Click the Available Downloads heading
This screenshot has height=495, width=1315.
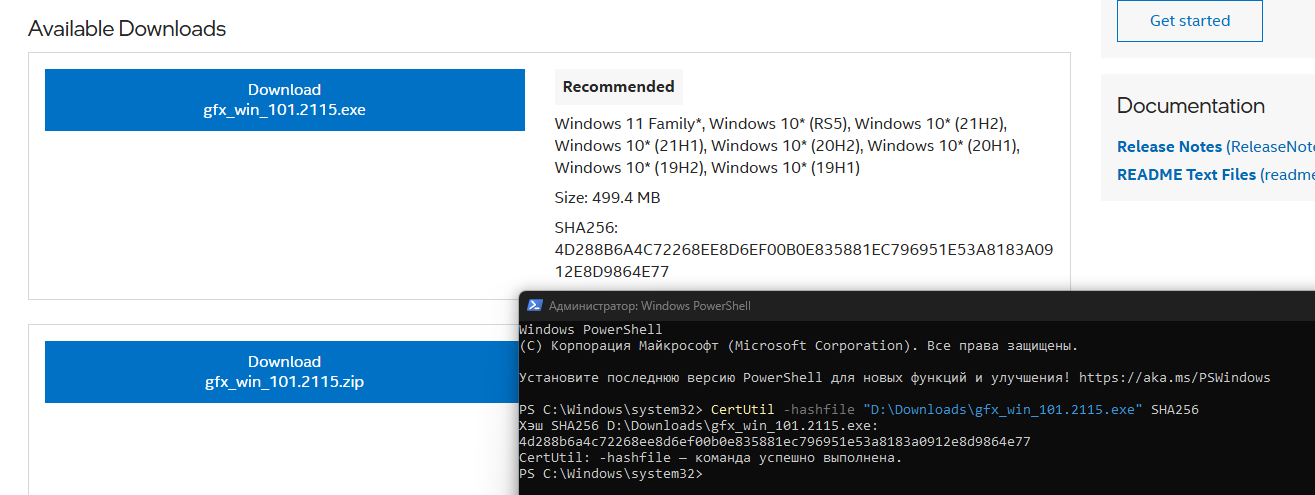tap(127, 29)
